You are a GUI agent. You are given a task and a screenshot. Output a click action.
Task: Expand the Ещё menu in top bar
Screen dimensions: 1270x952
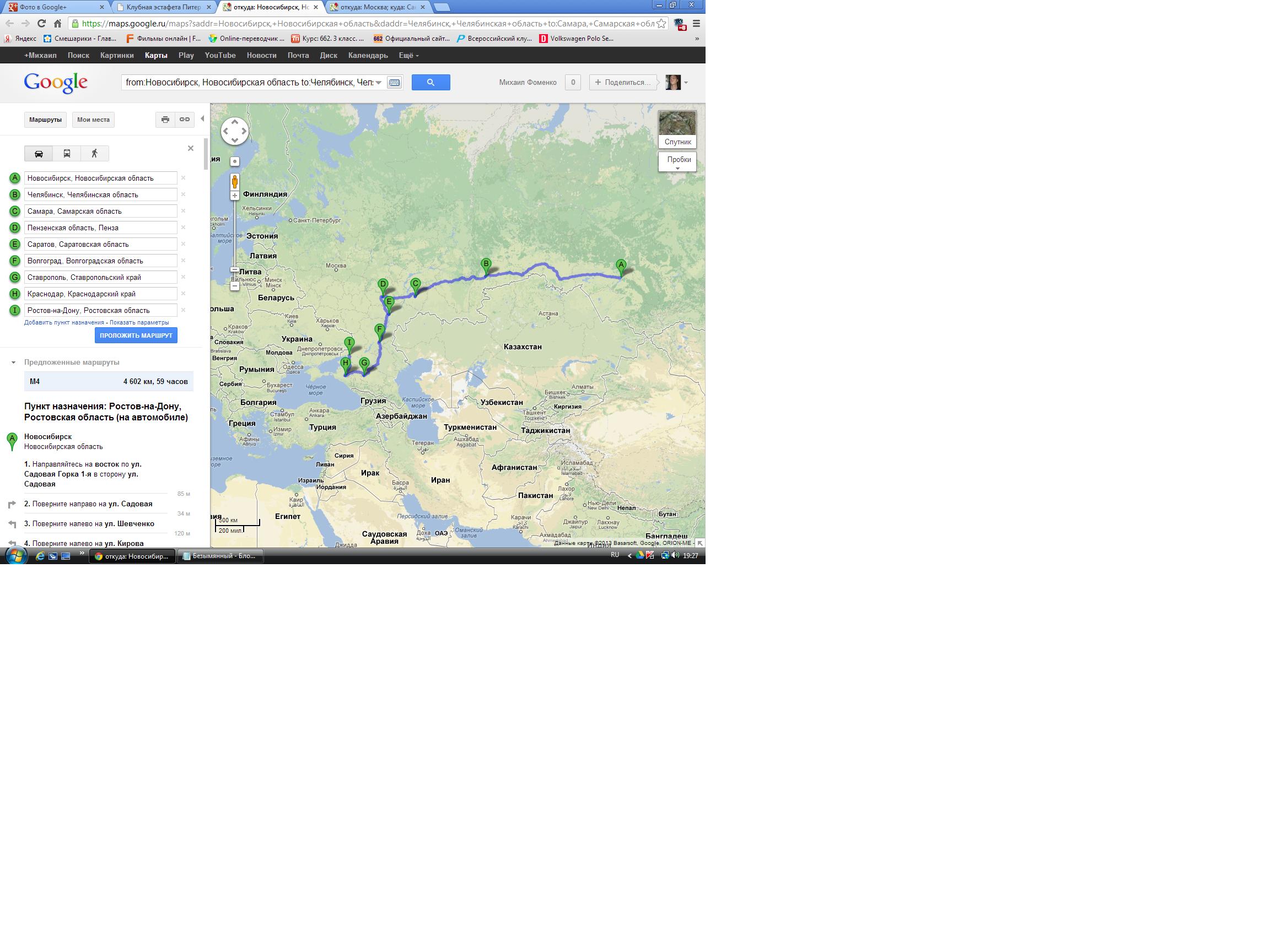pyautogui.click(x=409, y=56)
